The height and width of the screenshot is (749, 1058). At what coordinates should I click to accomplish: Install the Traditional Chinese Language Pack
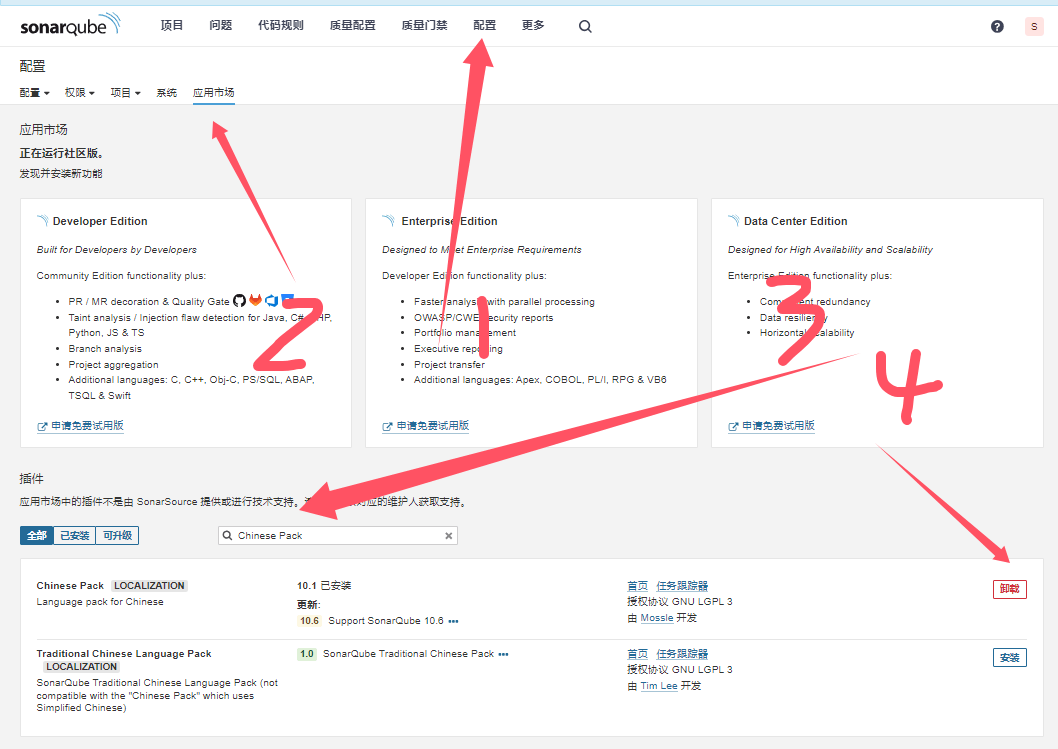coord(1009,657)
